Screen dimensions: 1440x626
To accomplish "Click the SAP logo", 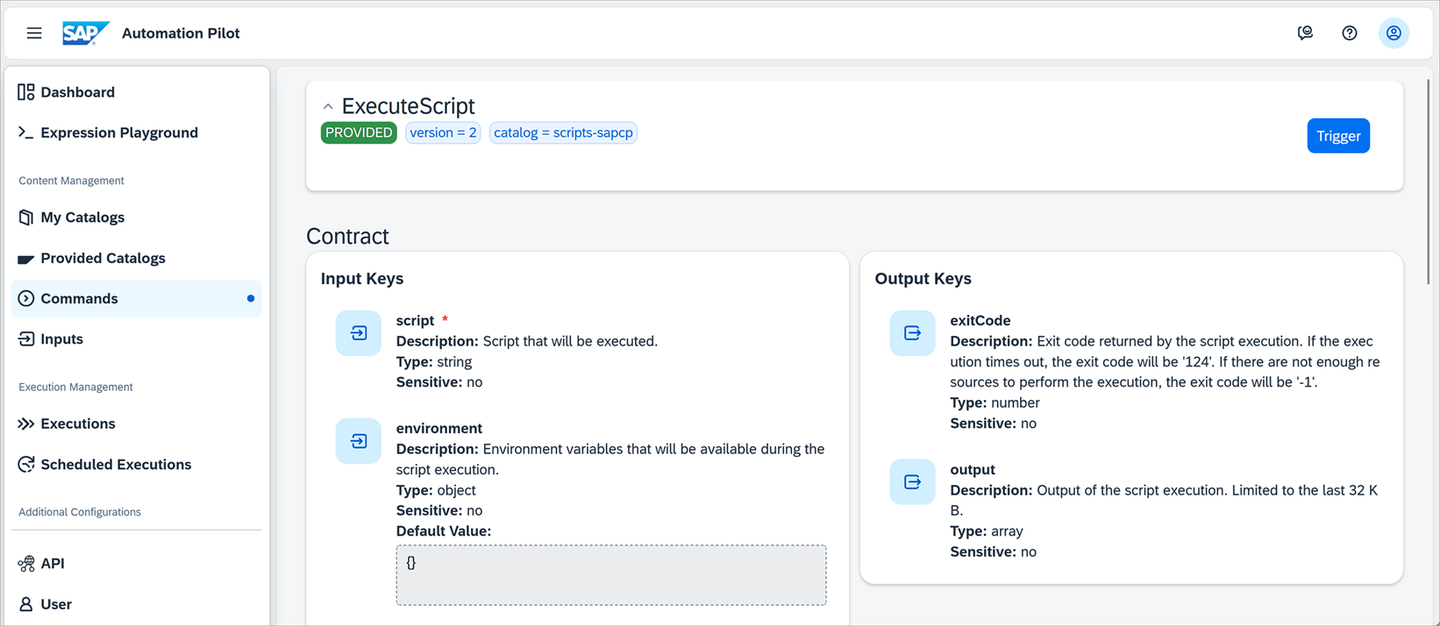I will click(x=85, y=33).
